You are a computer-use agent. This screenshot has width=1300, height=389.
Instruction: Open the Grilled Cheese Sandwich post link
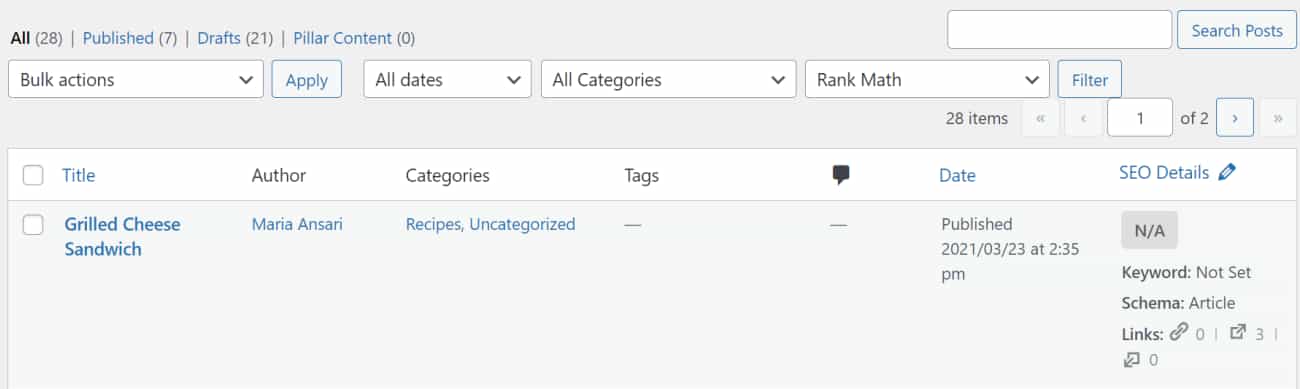[122, 237]
